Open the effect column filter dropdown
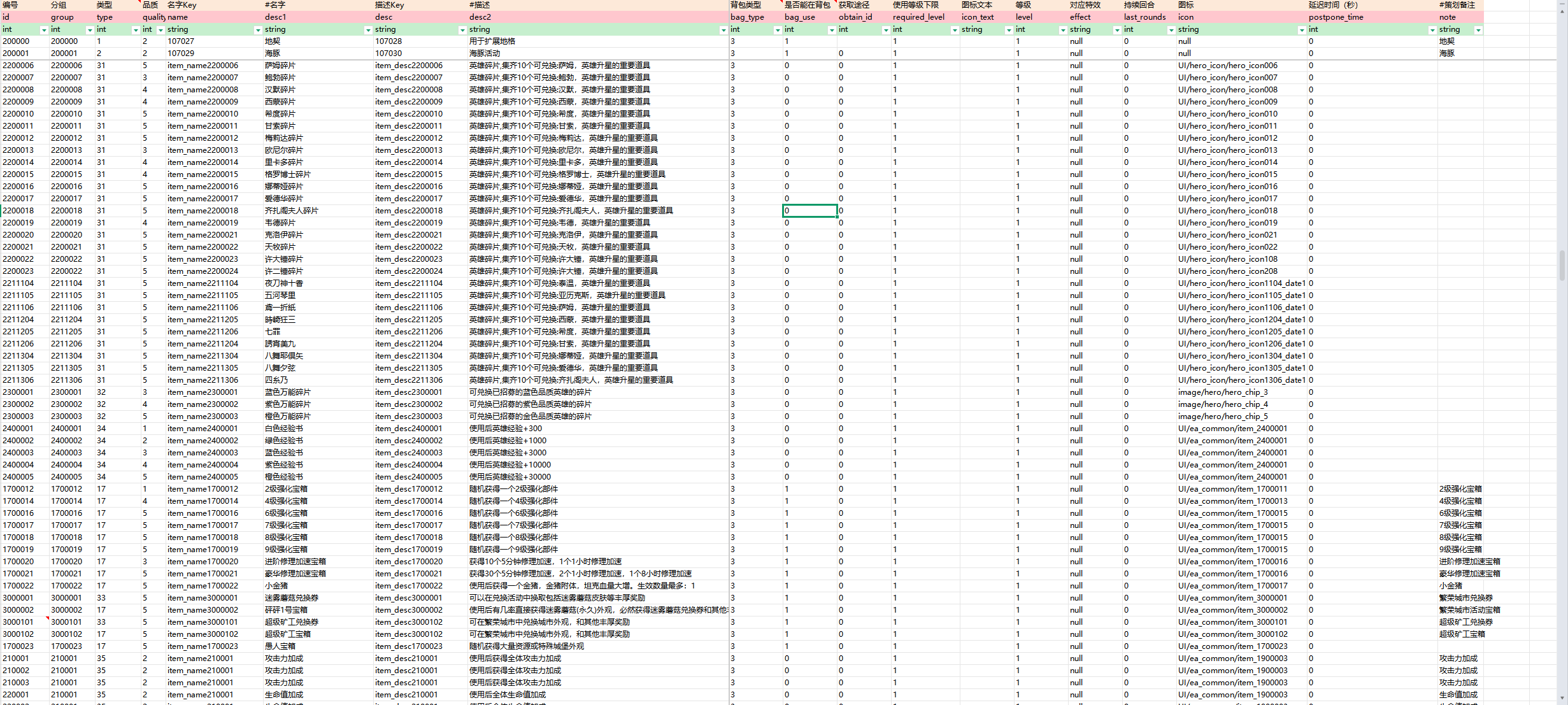The width and height of the screenshot is (1568, 705). 1116,30
